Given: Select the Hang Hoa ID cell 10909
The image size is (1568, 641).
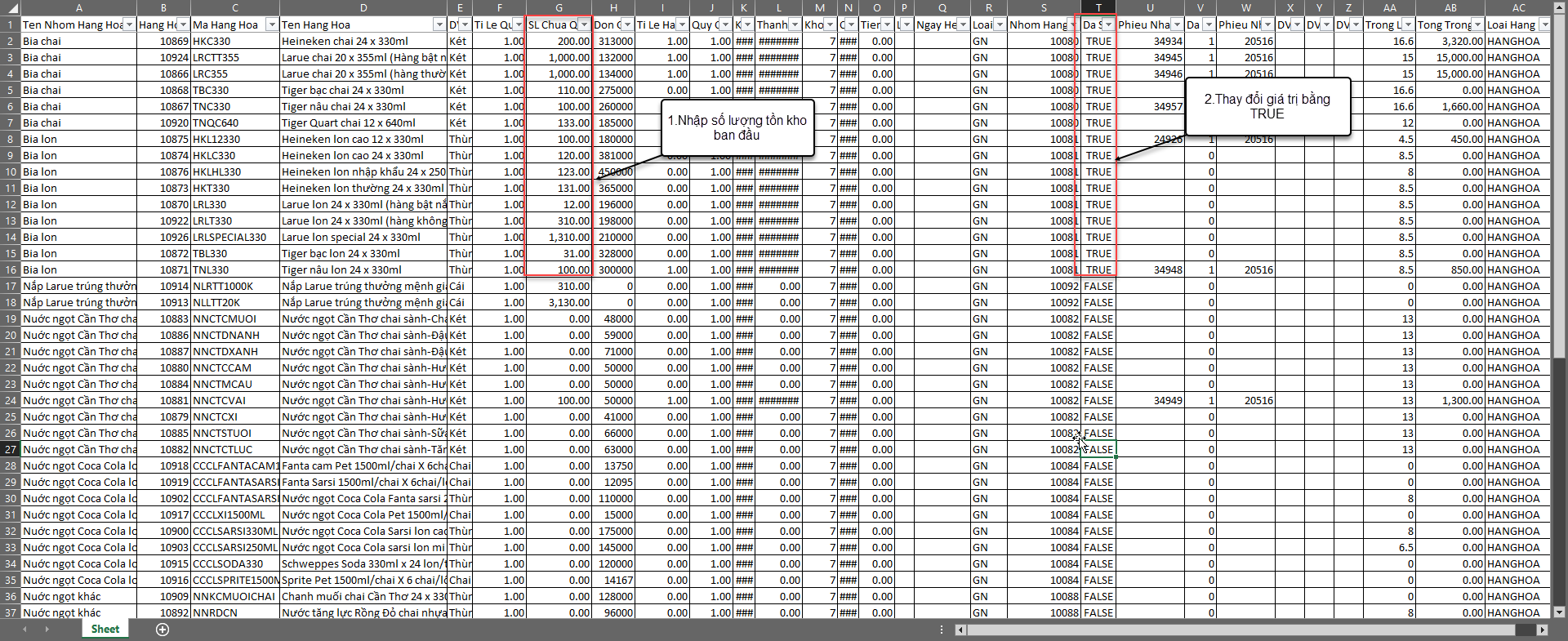Looking at the screenshot, I should click(164, 596).
